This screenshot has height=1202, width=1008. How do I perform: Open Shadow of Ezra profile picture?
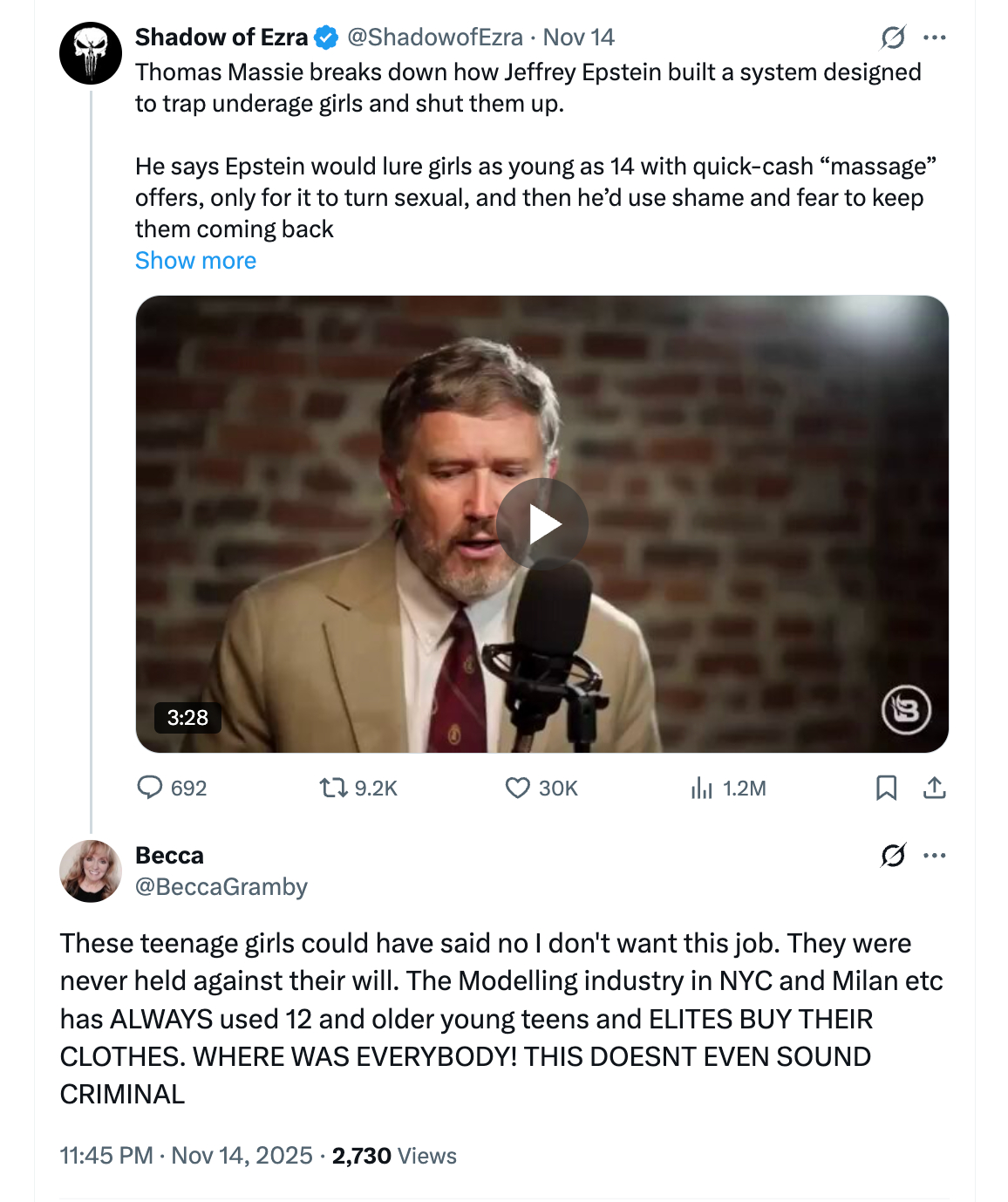pos(91,53)
